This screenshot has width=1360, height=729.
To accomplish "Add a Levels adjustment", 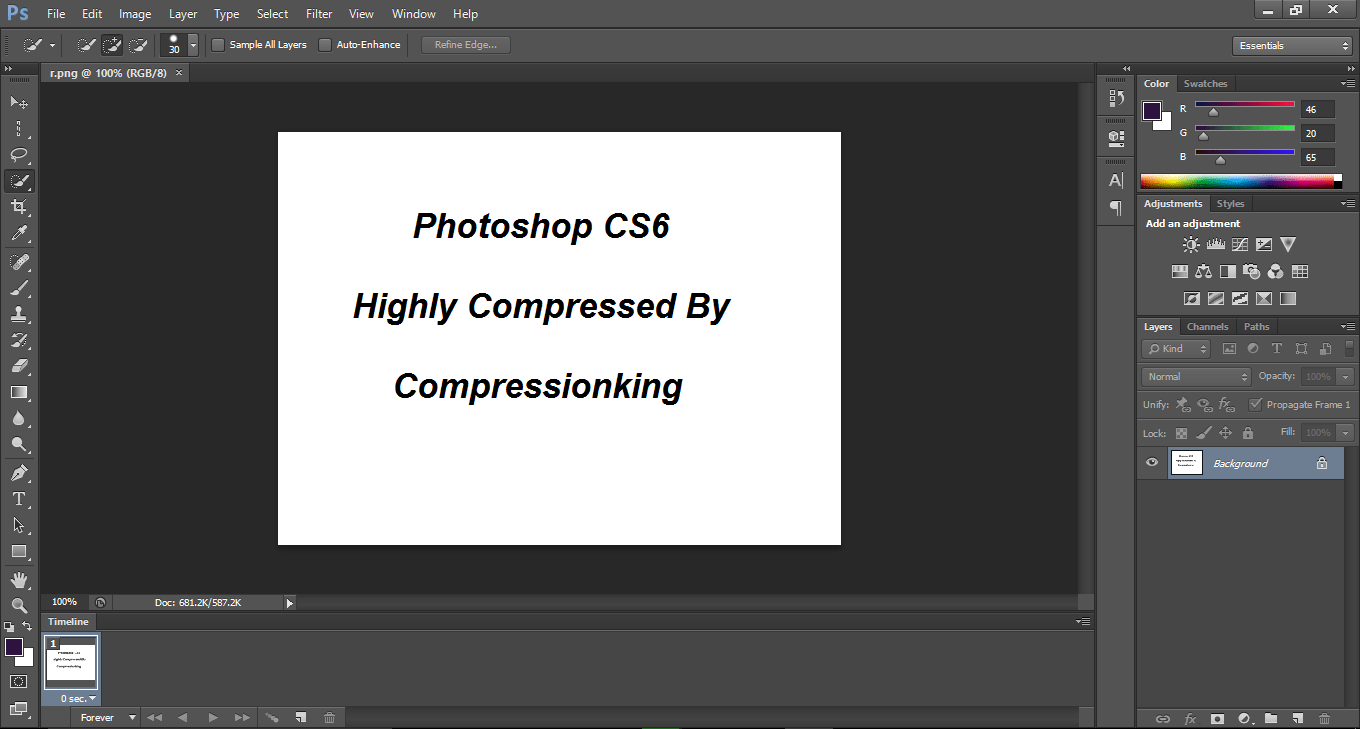I will coord(1214,244).
